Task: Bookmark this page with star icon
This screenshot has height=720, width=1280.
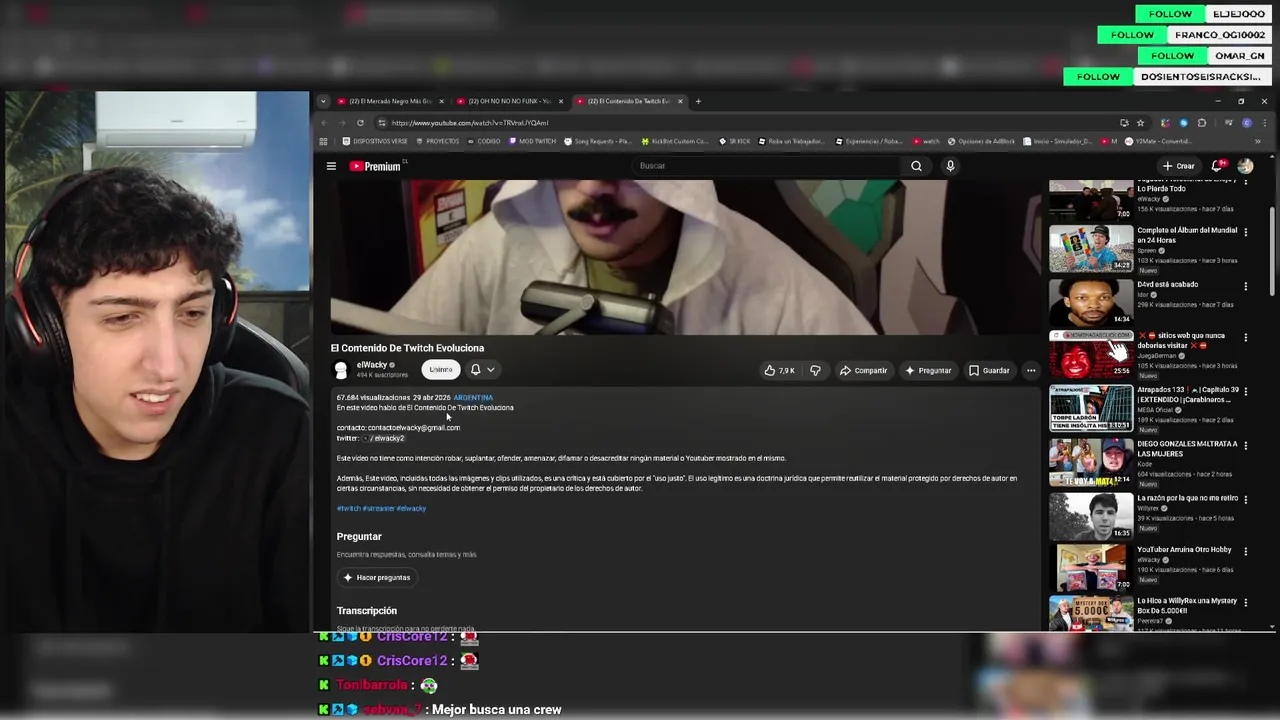Action: 1140,123
